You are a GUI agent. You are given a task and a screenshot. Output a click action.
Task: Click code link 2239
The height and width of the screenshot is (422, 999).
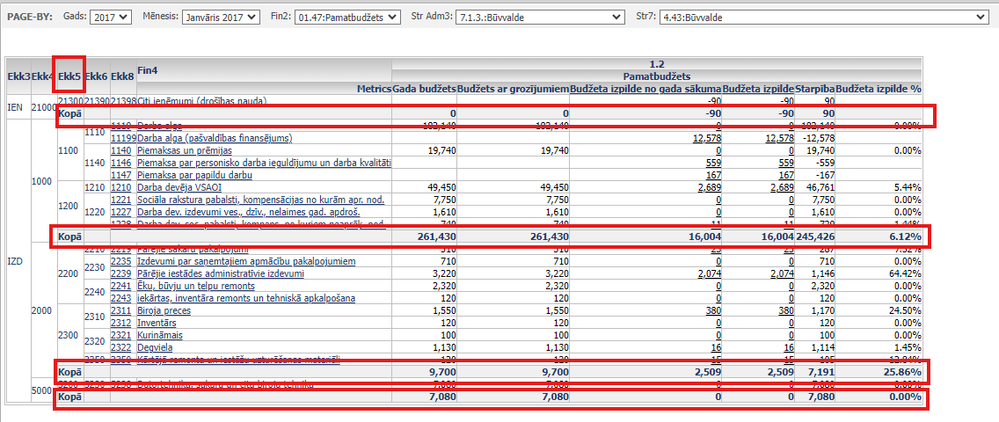[121, 273]
